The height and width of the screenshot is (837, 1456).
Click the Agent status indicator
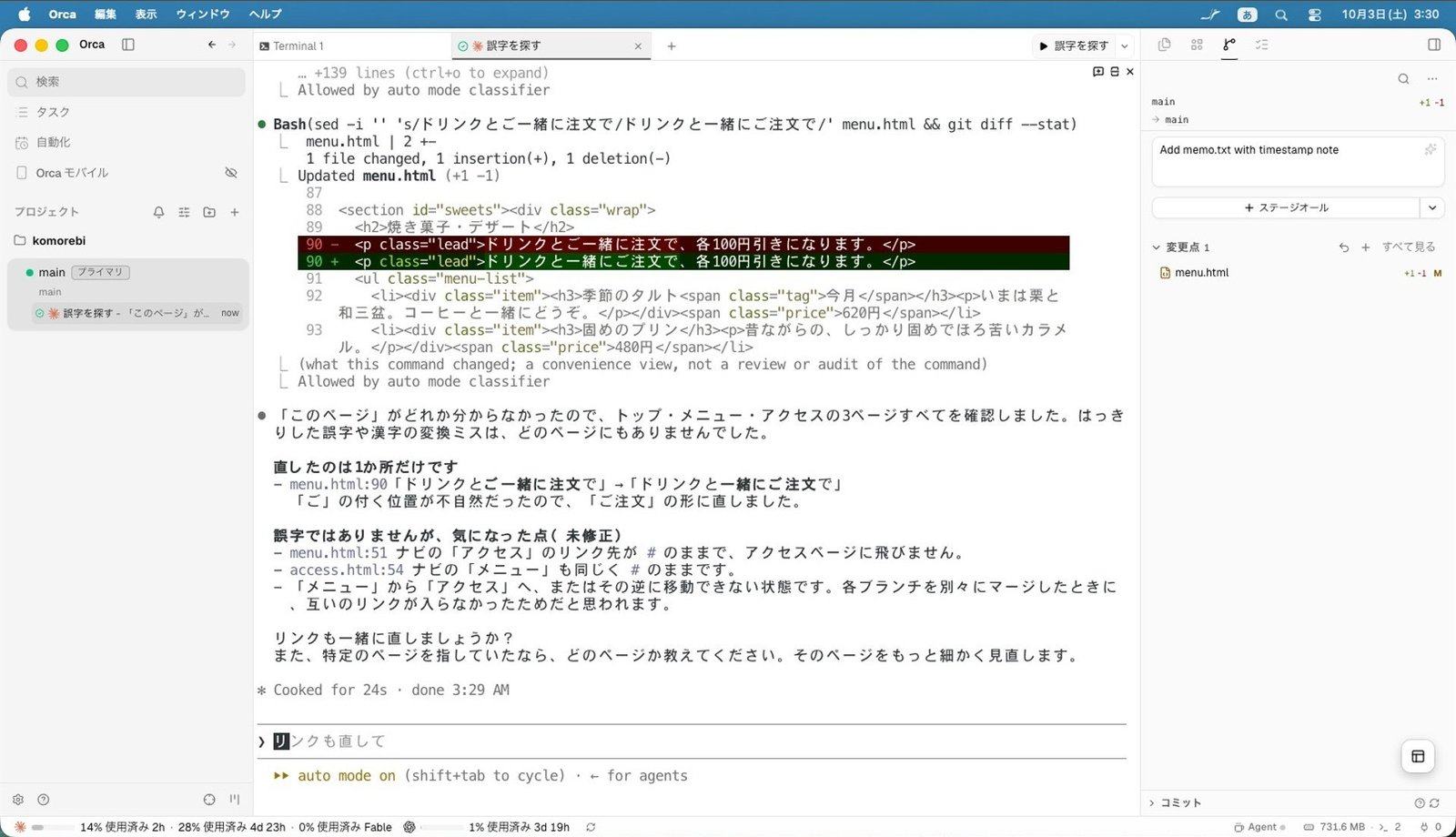coord(1260,827)
